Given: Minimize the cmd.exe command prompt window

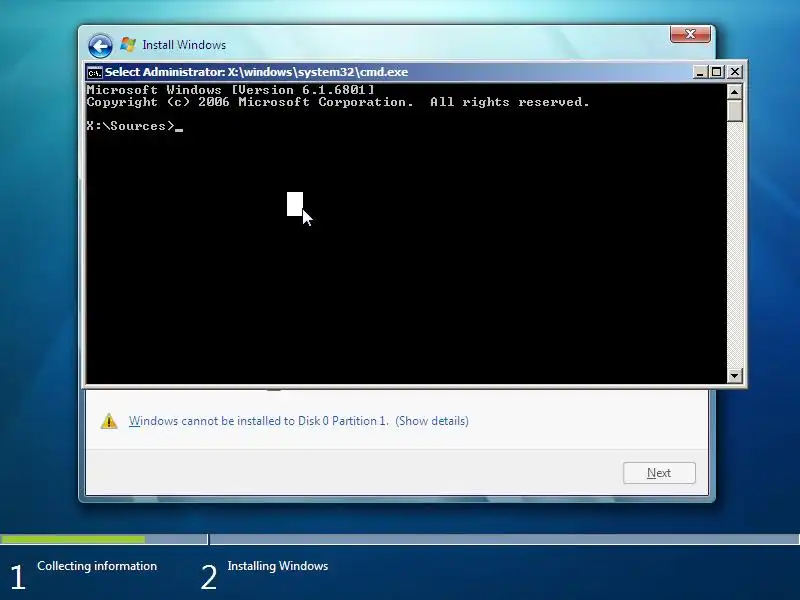Looking at the screenshot, I should pyautogui.click(x=700, y=72).
